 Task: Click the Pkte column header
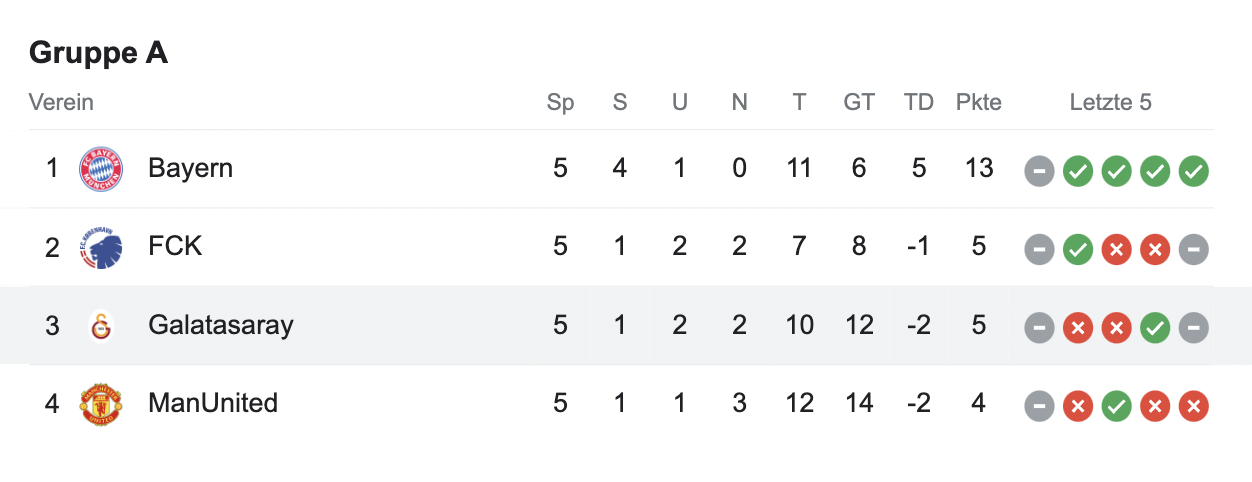(978, 102)
